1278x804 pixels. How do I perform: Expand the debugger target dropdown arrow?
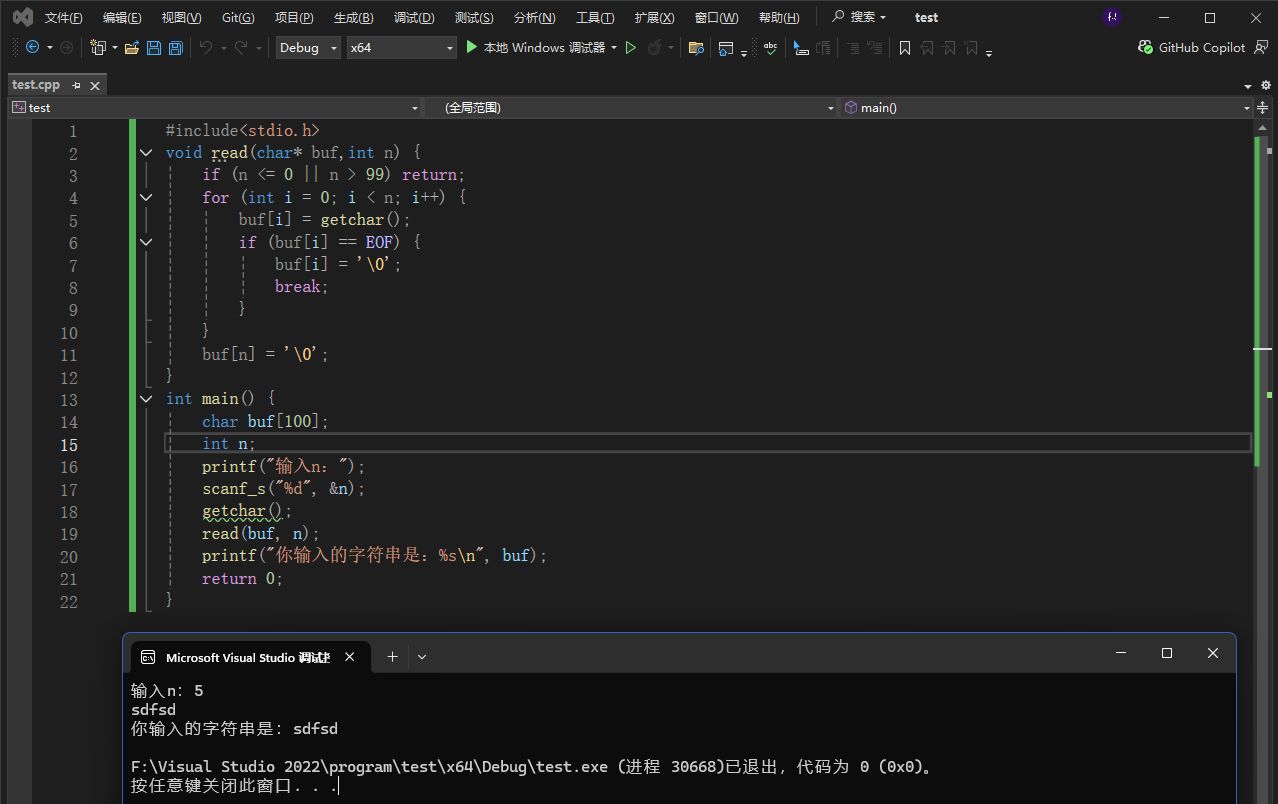point(614,47)
